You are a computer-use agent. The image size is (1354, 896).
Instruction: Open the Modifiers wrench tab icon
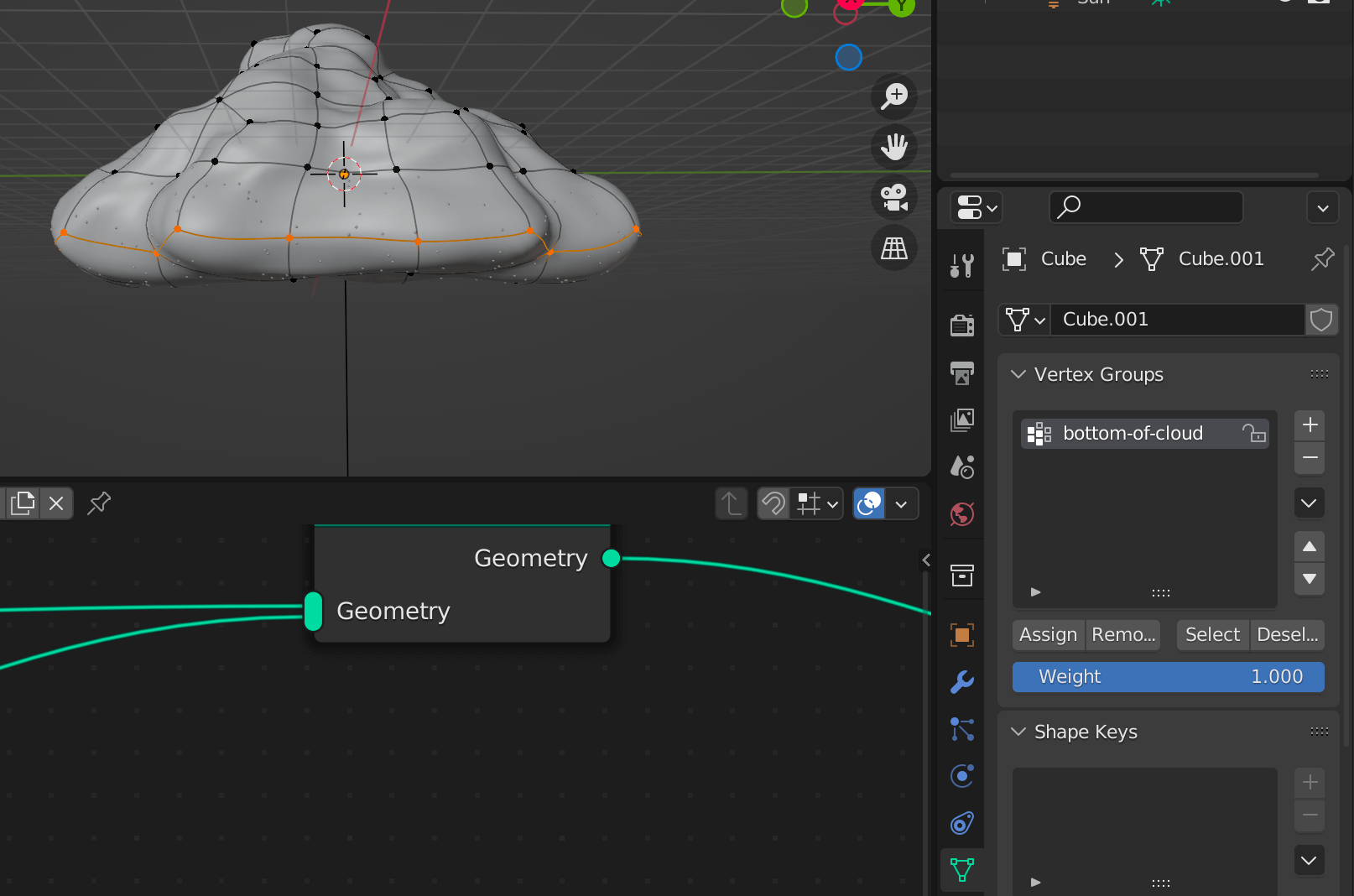click(962, 682)
